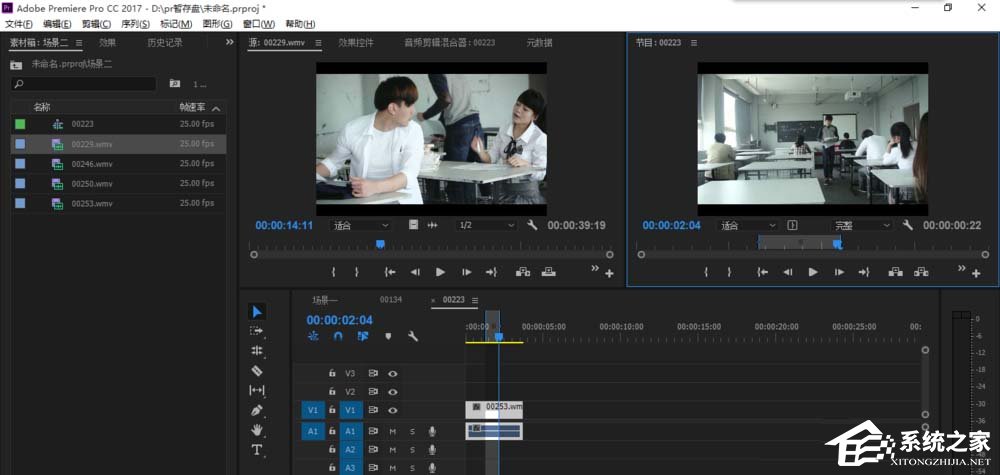Select the Pen tool

point(257,410)
